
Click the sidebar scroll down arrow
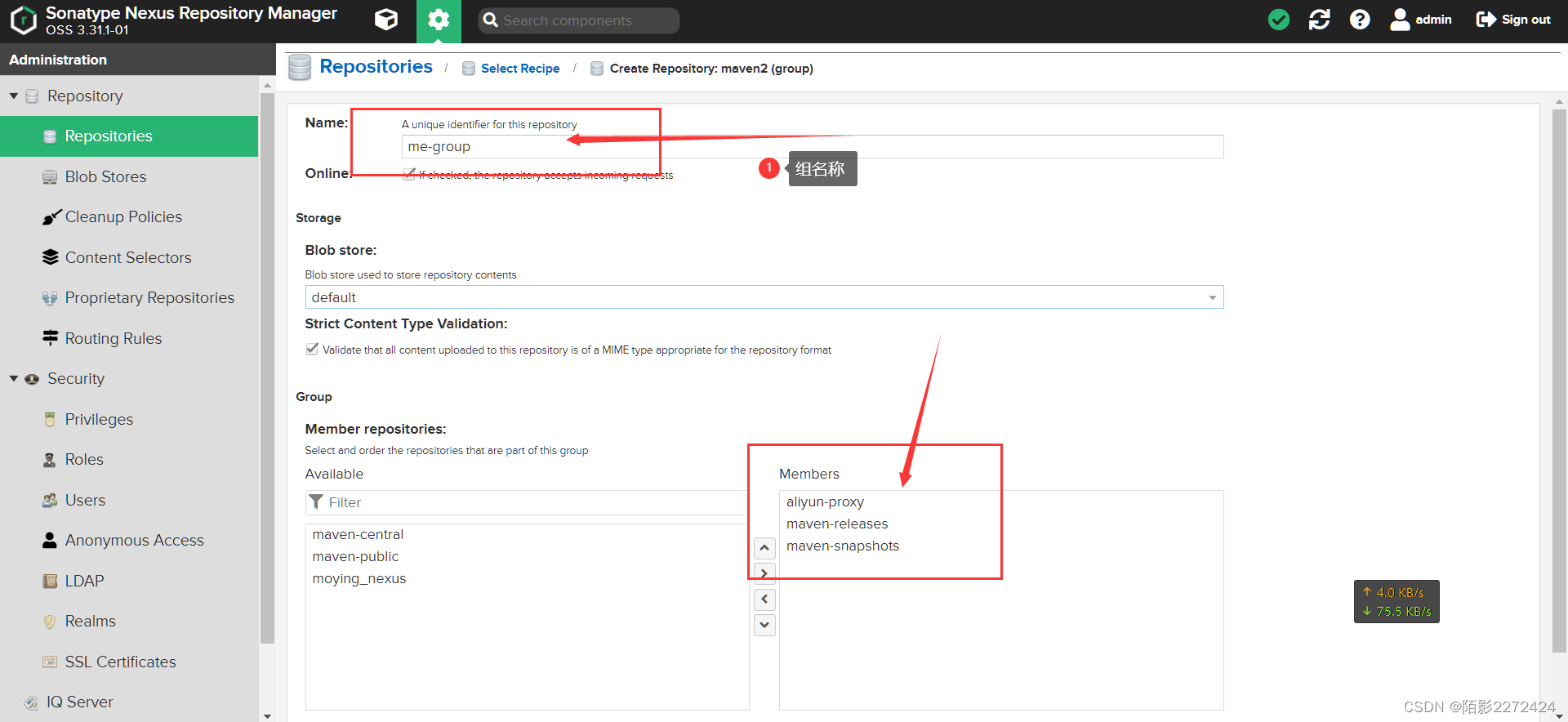[267, 715]
